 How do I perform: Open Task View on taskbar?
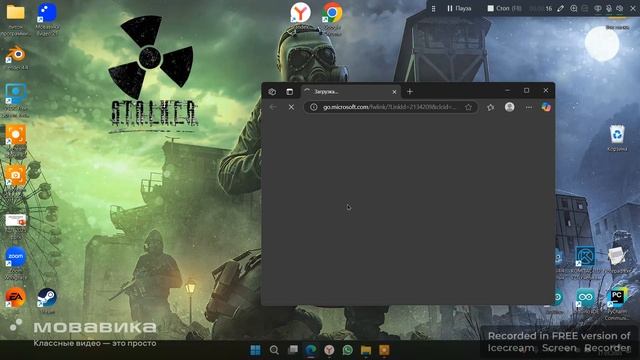coord(293,350)
